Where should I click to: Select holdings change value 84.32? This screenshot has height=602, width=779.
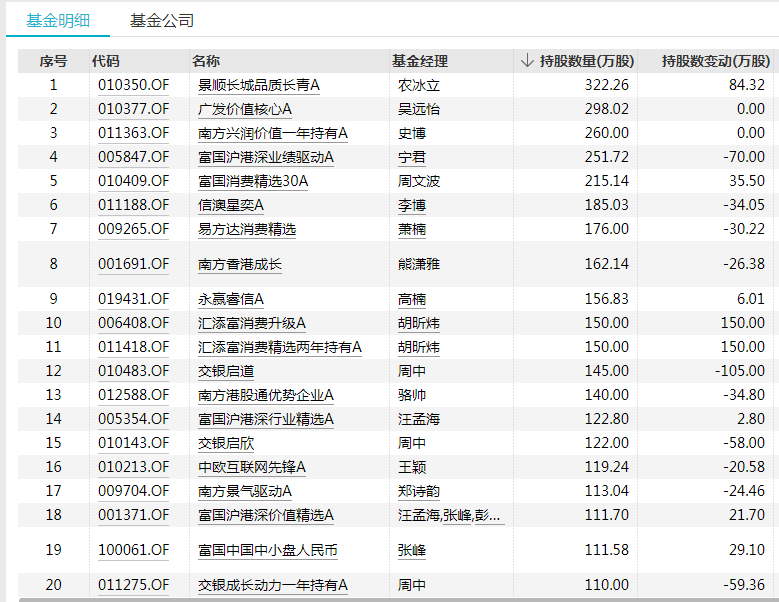tap(747, 85)
